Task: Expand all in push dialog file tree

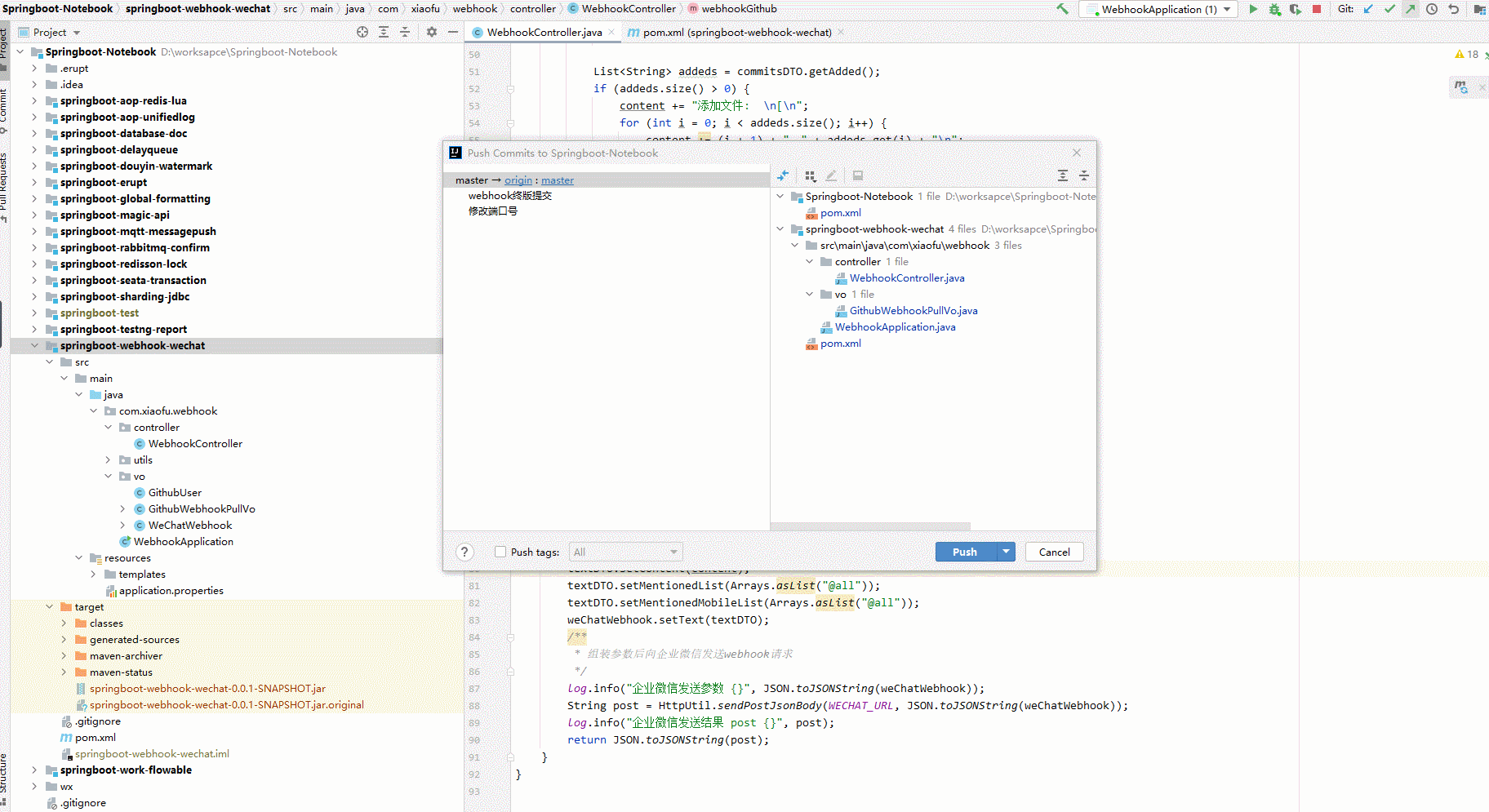Action: [x=1062, y=175]
